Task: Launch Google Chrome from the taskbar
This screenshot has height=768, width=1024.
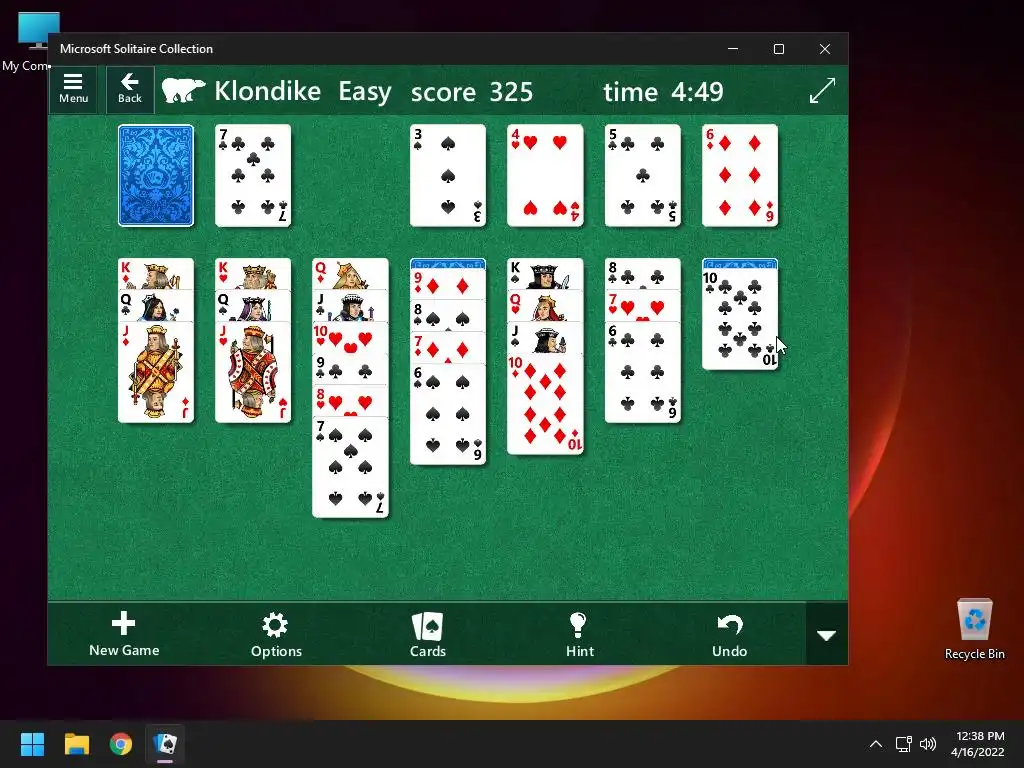Action: click(121, 744)
